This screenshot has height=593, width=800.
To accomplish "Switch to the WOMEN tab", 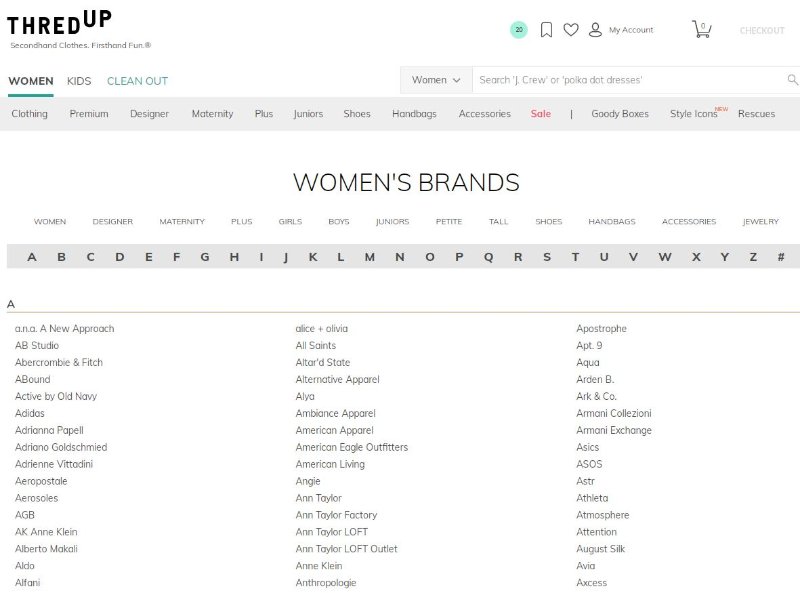I will point(31,81).
